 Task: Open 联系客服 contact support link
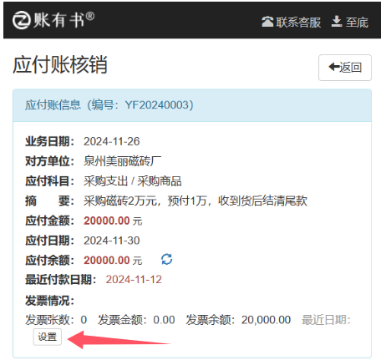pyautogui.click(x=291, y=22)
